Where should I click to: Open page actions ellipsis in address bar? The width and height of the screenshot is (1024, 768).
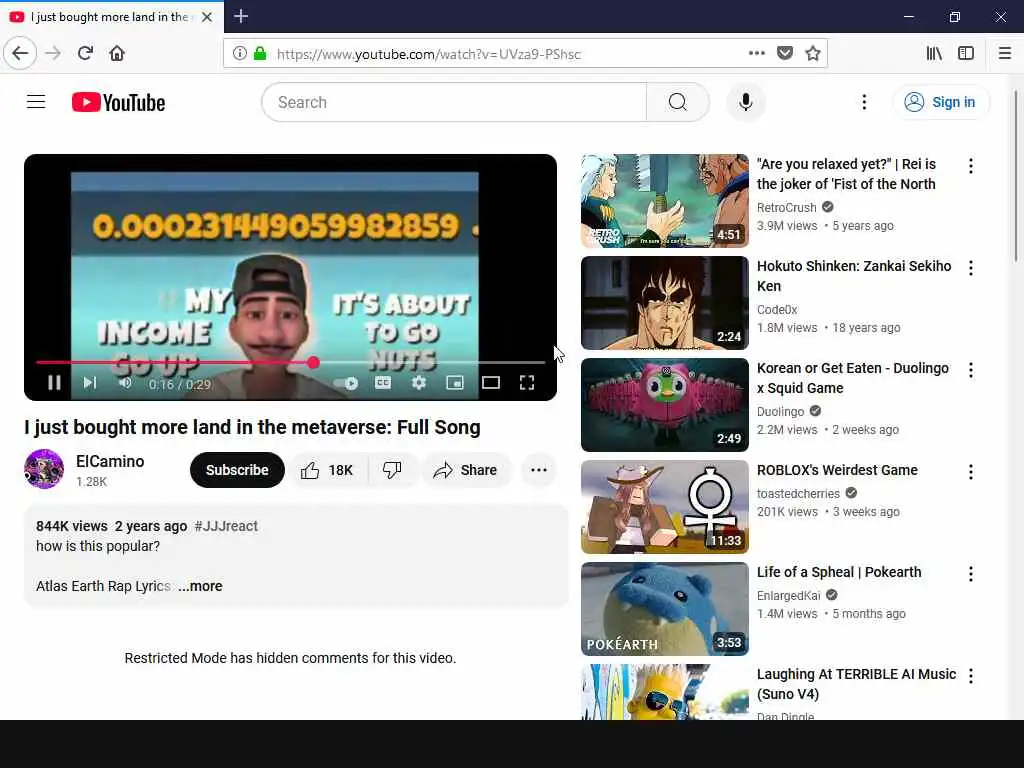point(756,53)
